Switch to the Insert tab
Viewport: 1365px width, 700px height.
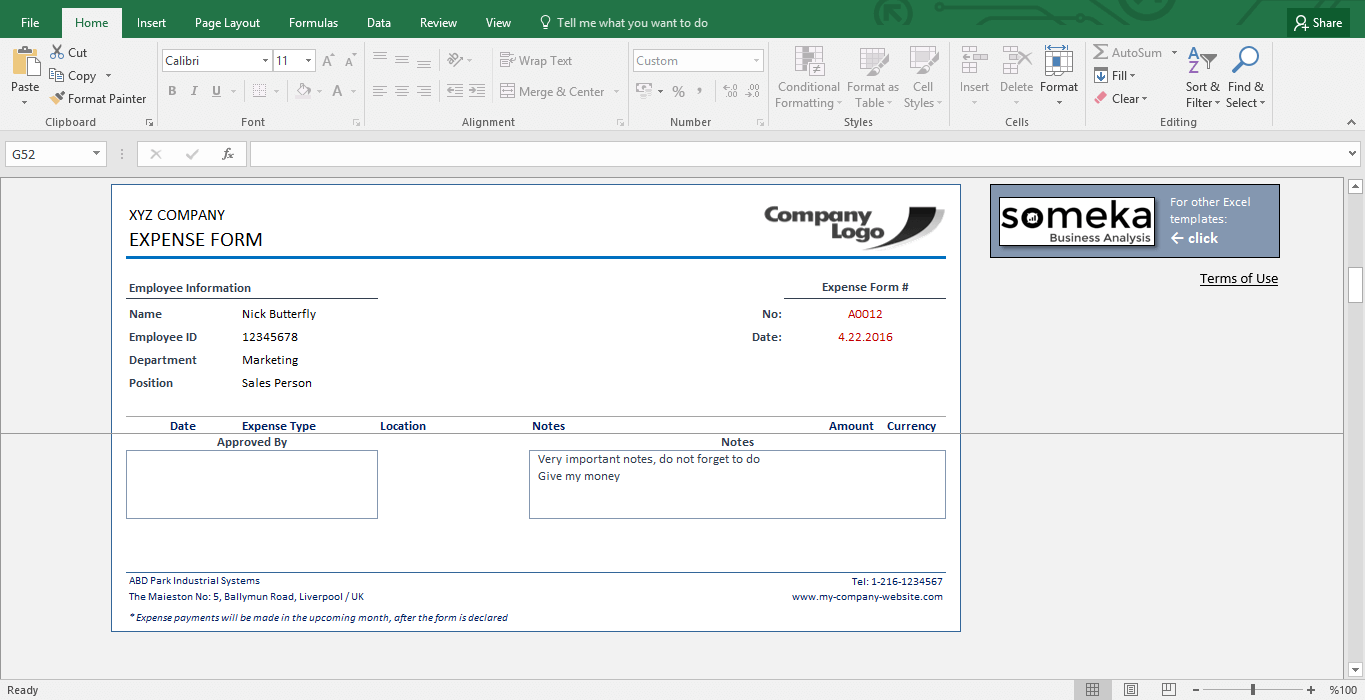tap(151, 23)
